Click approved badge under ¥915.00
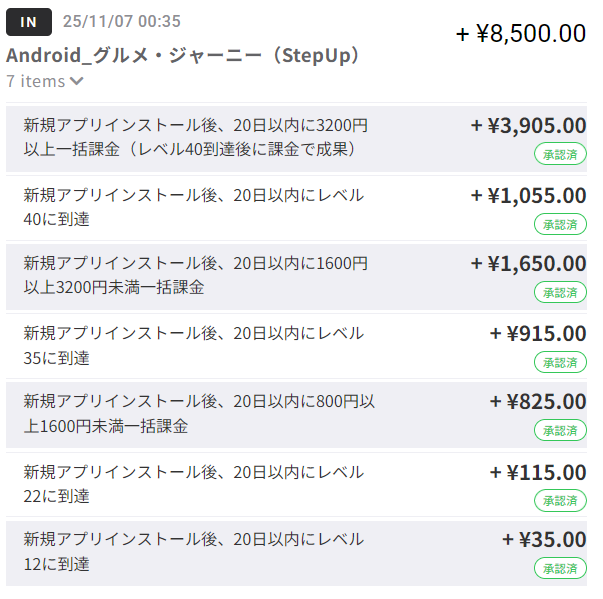 pos(560,361)
